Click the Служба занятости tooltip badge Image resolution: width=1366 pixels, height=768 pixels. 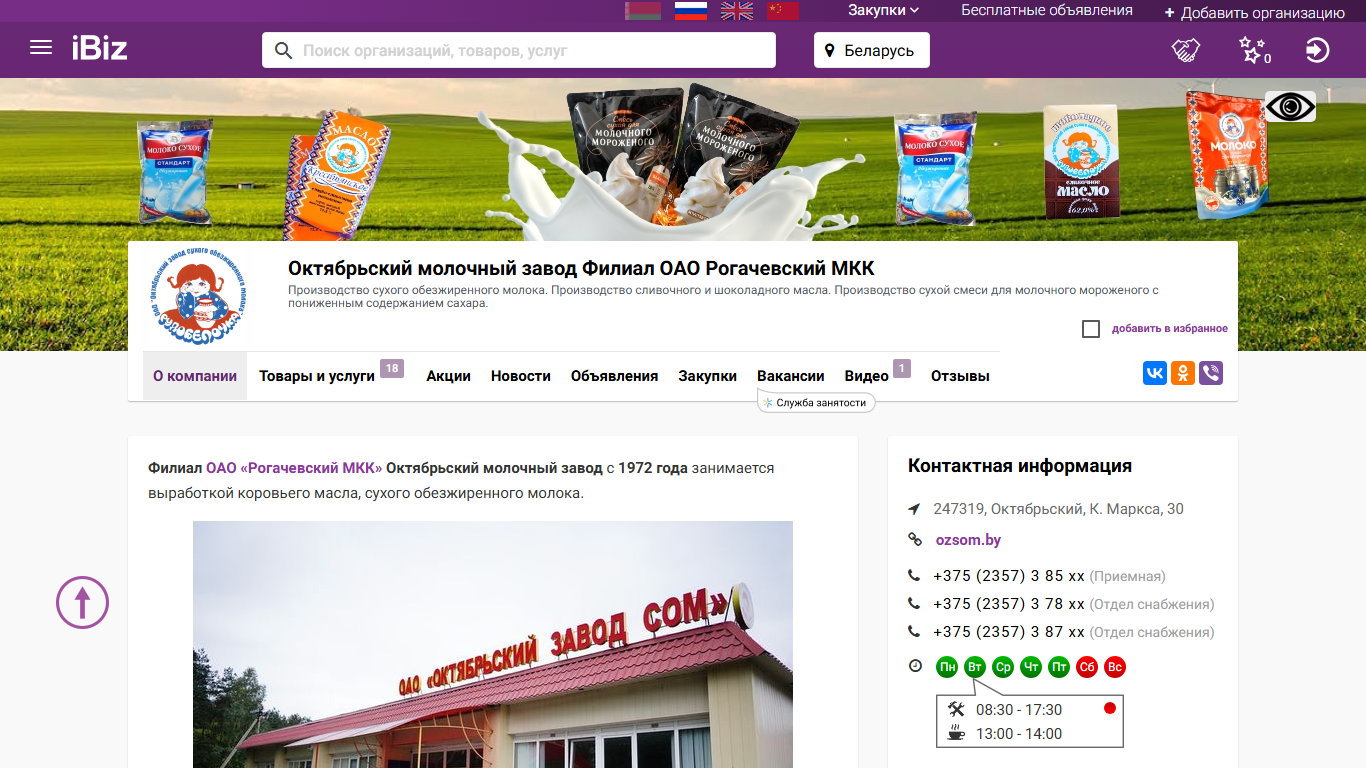point(817,402)
